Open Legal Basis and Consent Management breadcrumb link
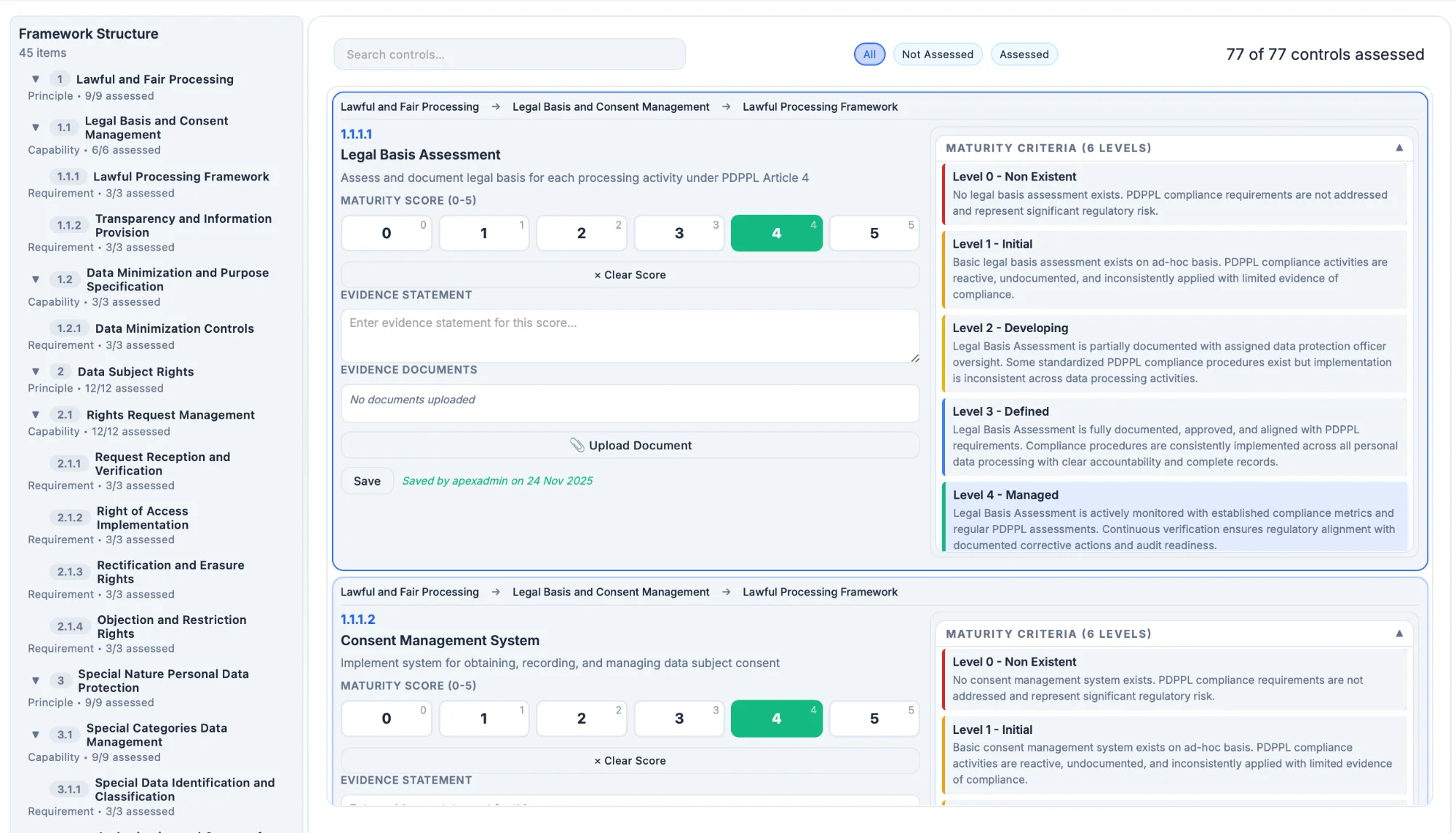Viewport: 1456px width, 833px height. [x=611, y=106]
